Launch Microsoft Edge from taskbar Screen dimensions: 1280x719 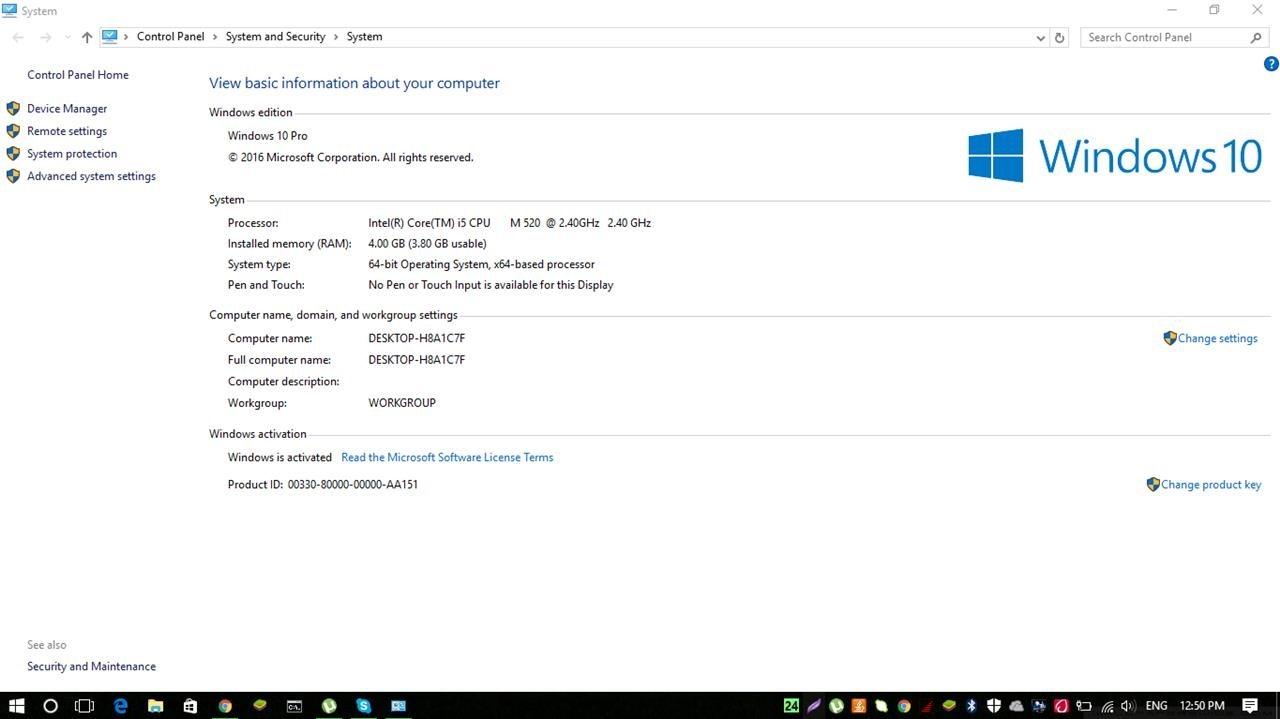(121, 705)
